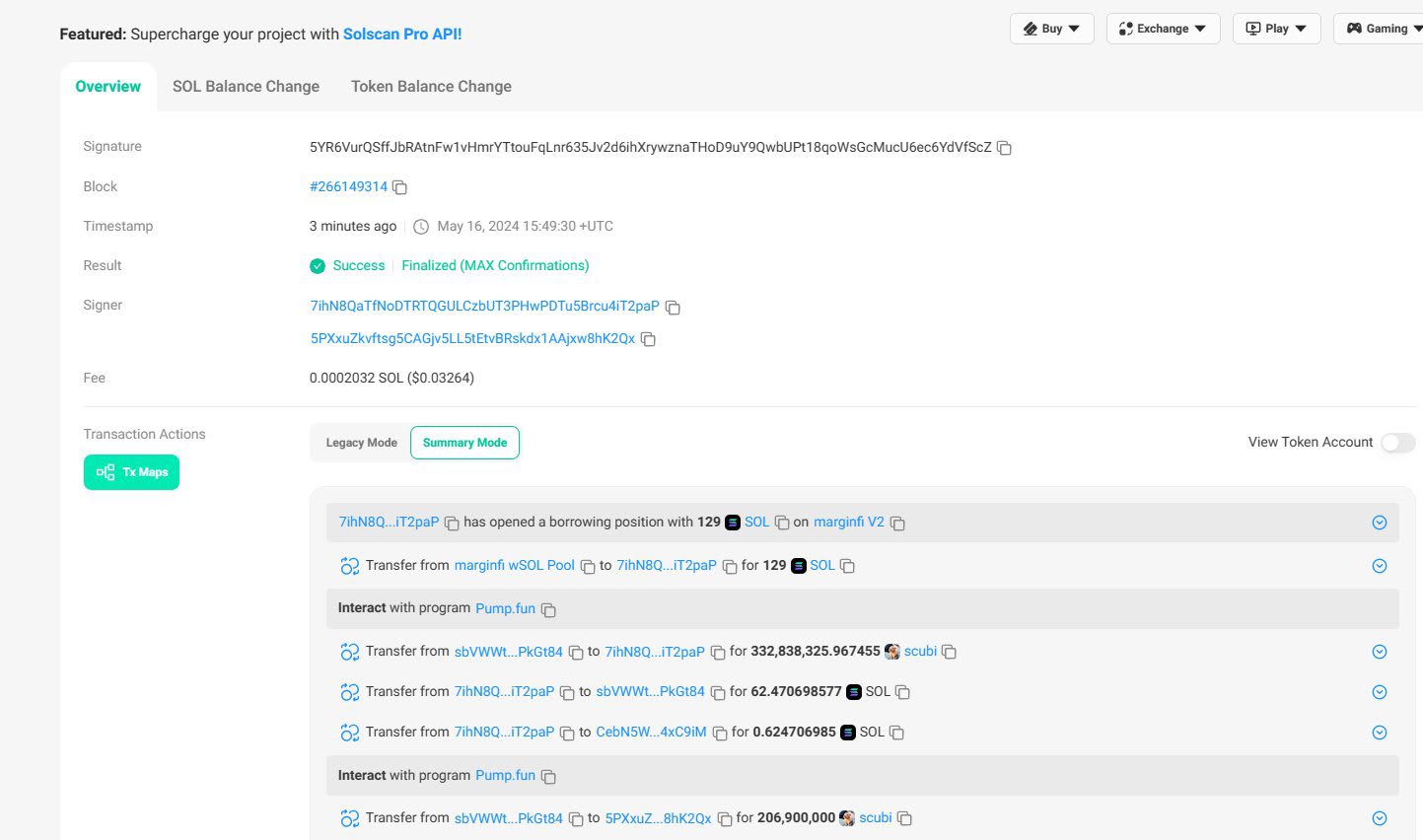Expand the borrowing position row details
Screen dimensions: 1423x840
1380,523
